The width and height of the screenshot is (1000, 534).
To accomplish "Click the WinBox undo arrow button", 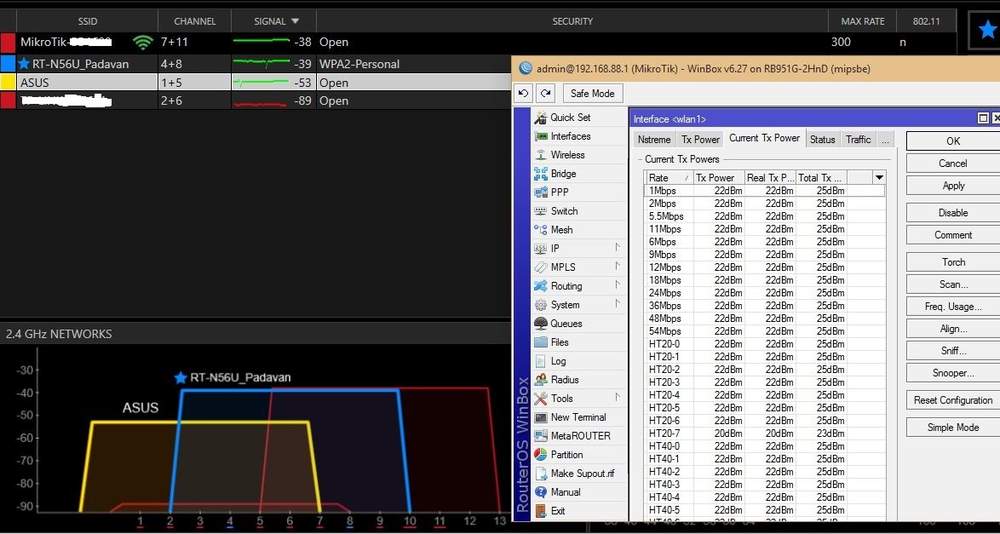I will 524,93.
